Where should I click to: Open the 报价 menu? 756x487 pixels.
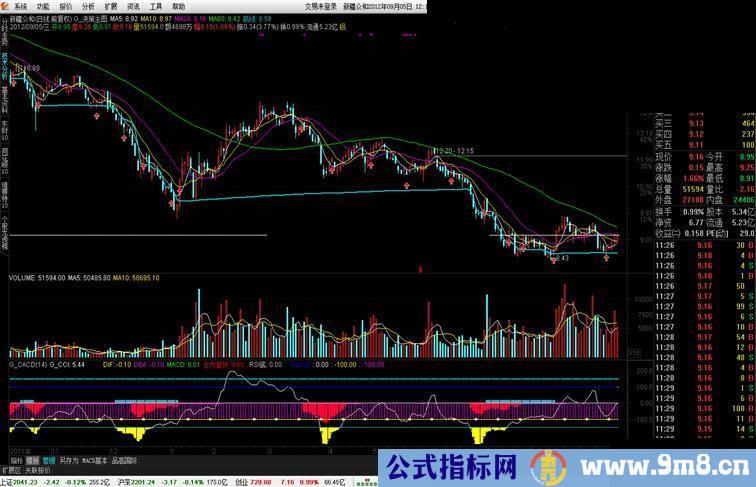[66, 6]
